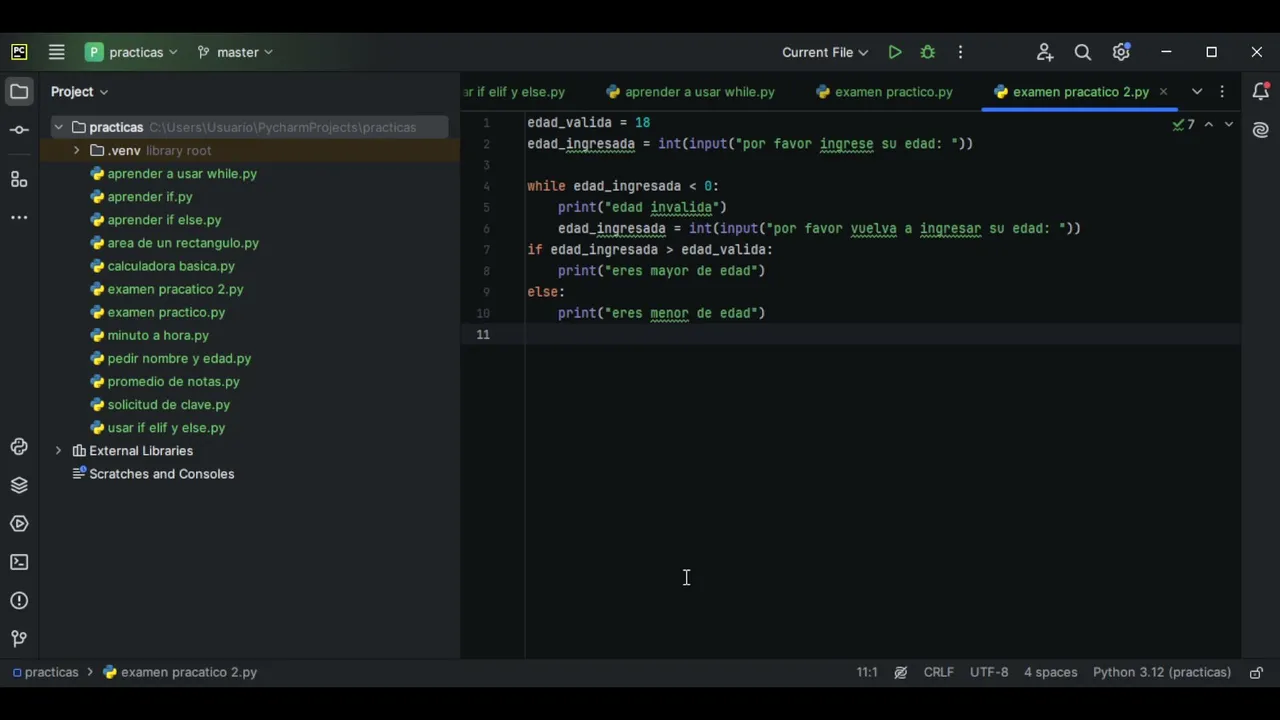Open Code With Me add-user icon

pos(1045,52)
